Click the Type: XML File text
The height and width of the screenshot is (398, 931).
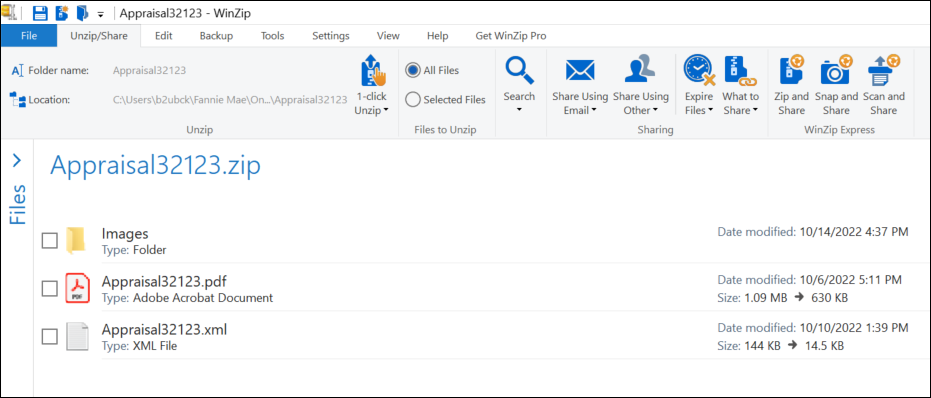pos(139,346)
